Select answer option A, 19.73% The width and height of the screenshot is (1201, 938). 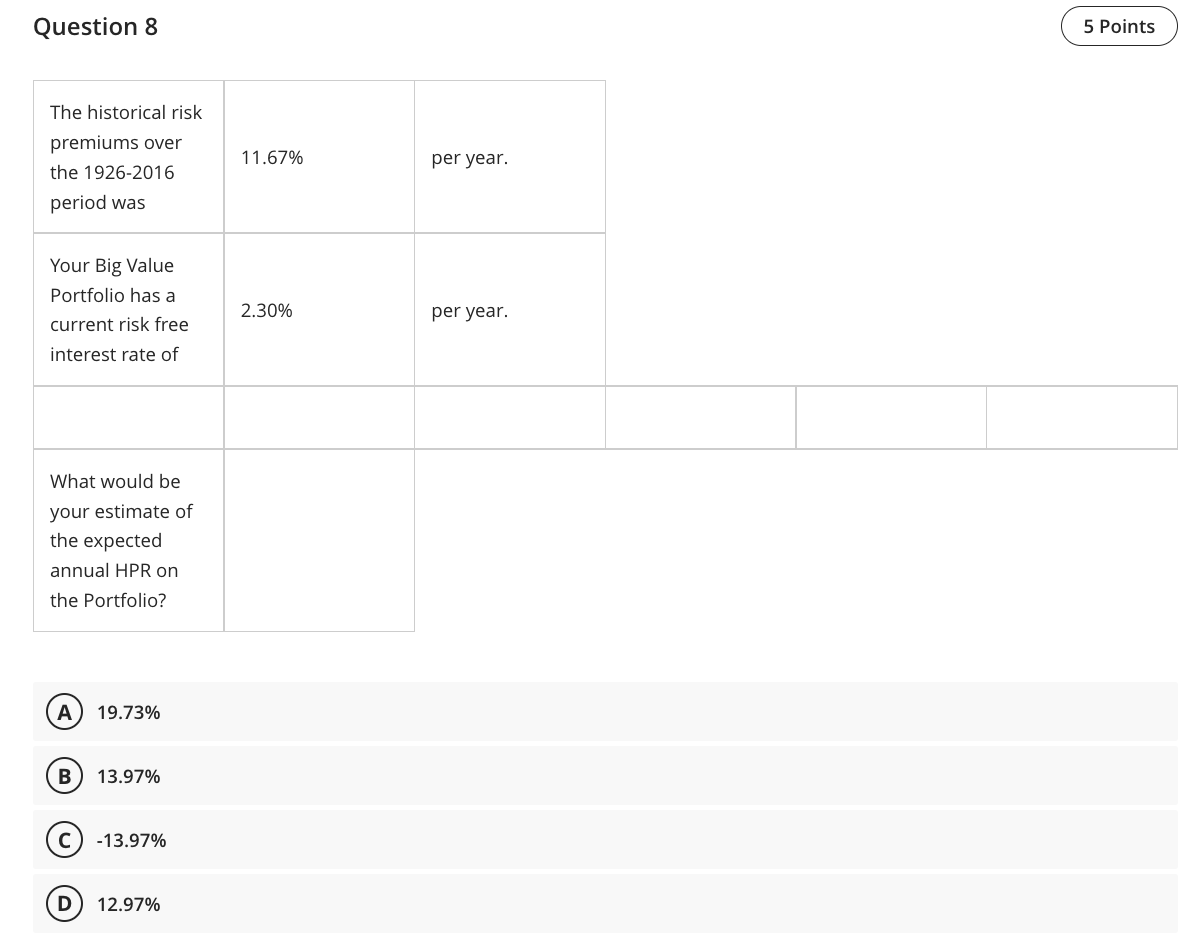point(128,712)
